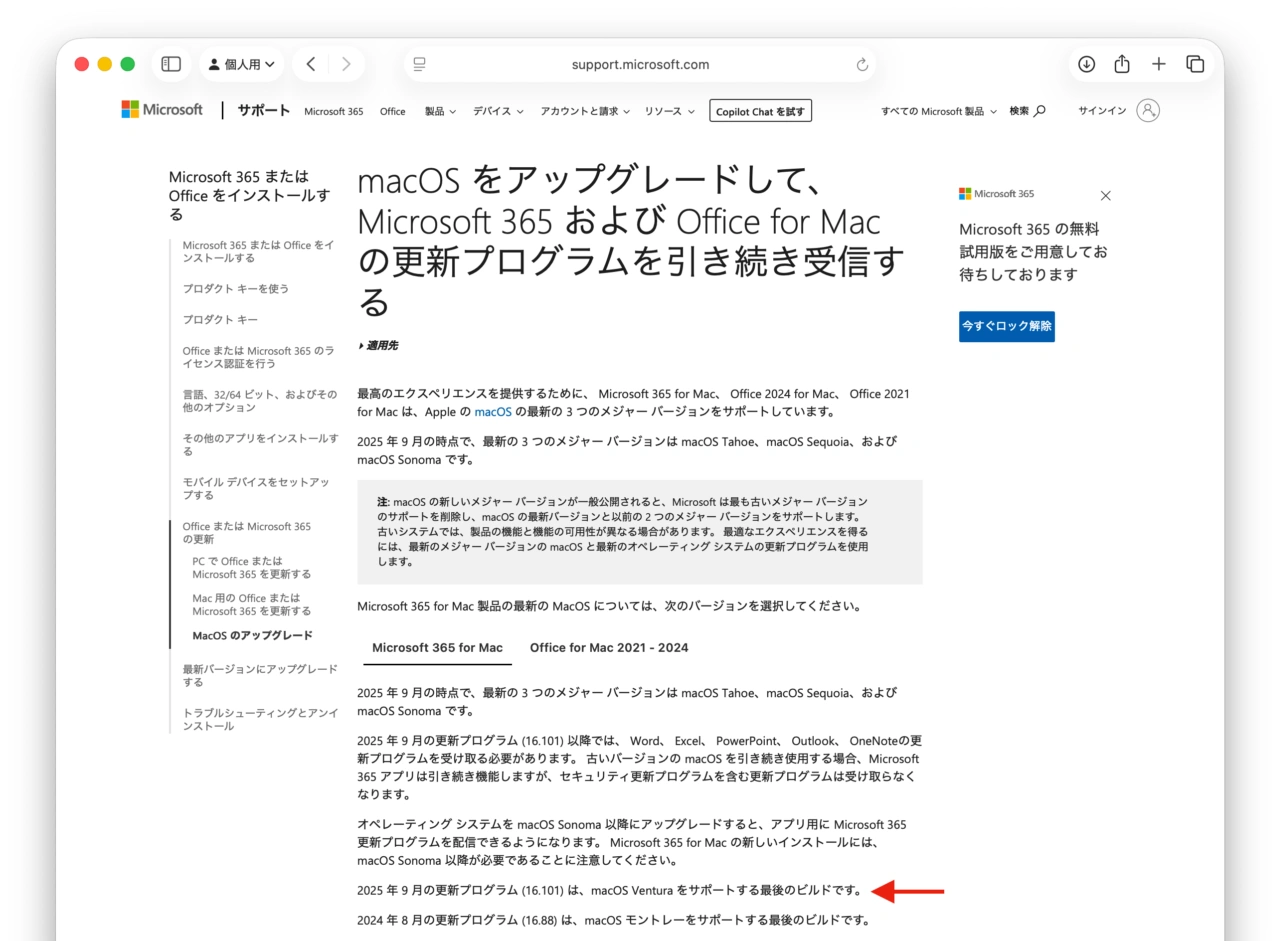Expand the アカウントと請求 dropdown
The height and width of the screenshot is (941, 1280).
(584, 111)
